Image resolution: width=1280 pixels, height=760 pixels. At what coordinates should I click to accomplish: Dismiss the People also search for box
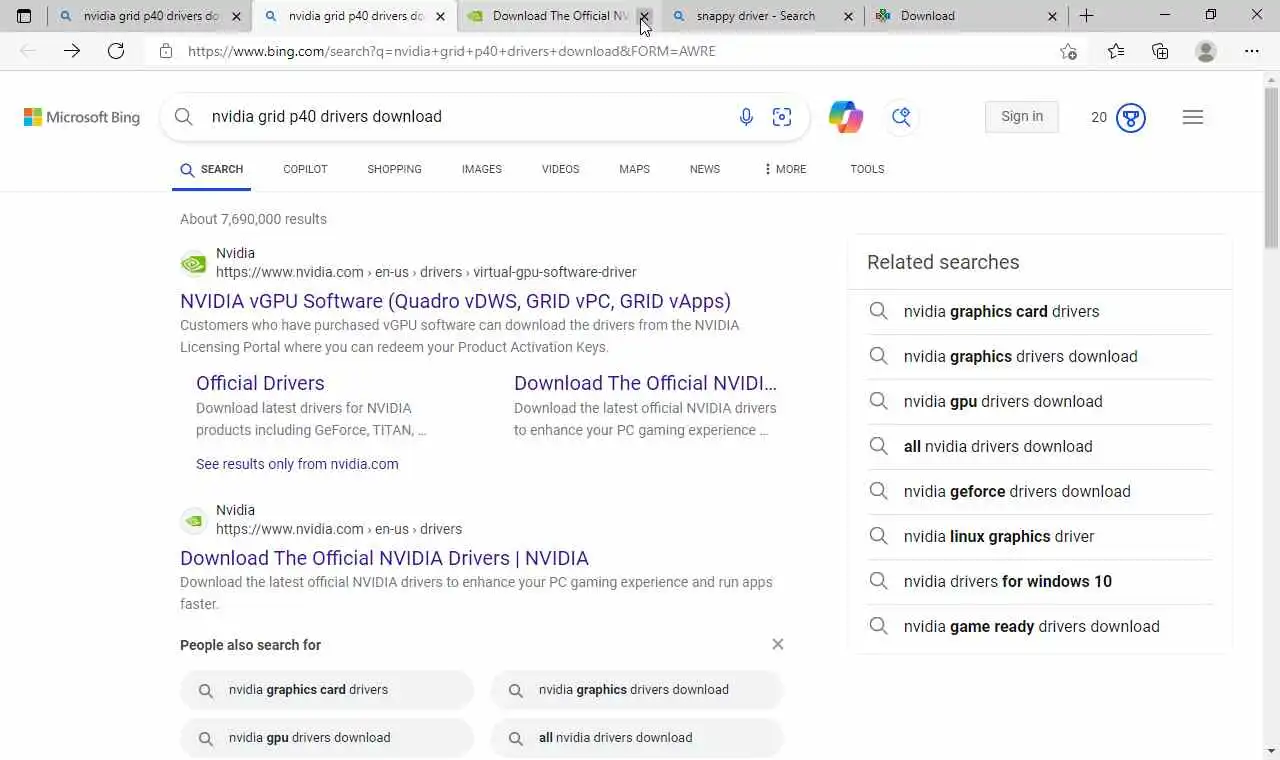click(778, 644)
